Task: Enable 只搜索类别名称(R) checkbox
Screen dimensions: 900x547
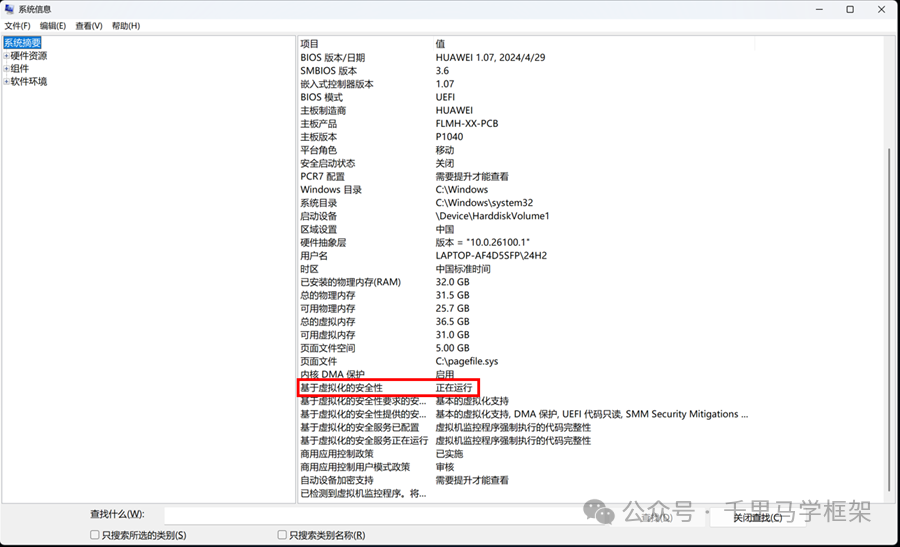Action: (x=282, y=535)
